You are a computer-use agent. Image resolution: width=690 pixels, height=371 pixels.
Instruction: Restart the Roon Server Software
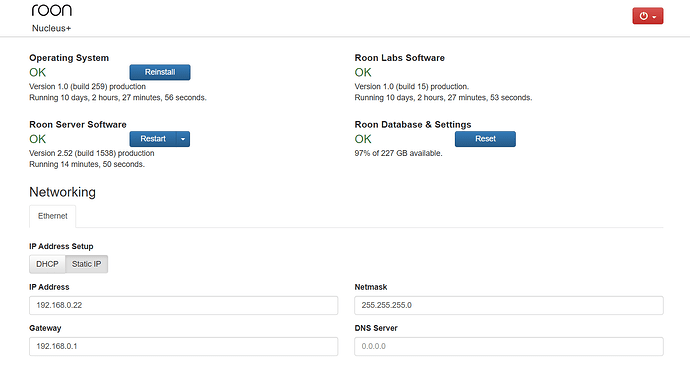pos(153,139)
